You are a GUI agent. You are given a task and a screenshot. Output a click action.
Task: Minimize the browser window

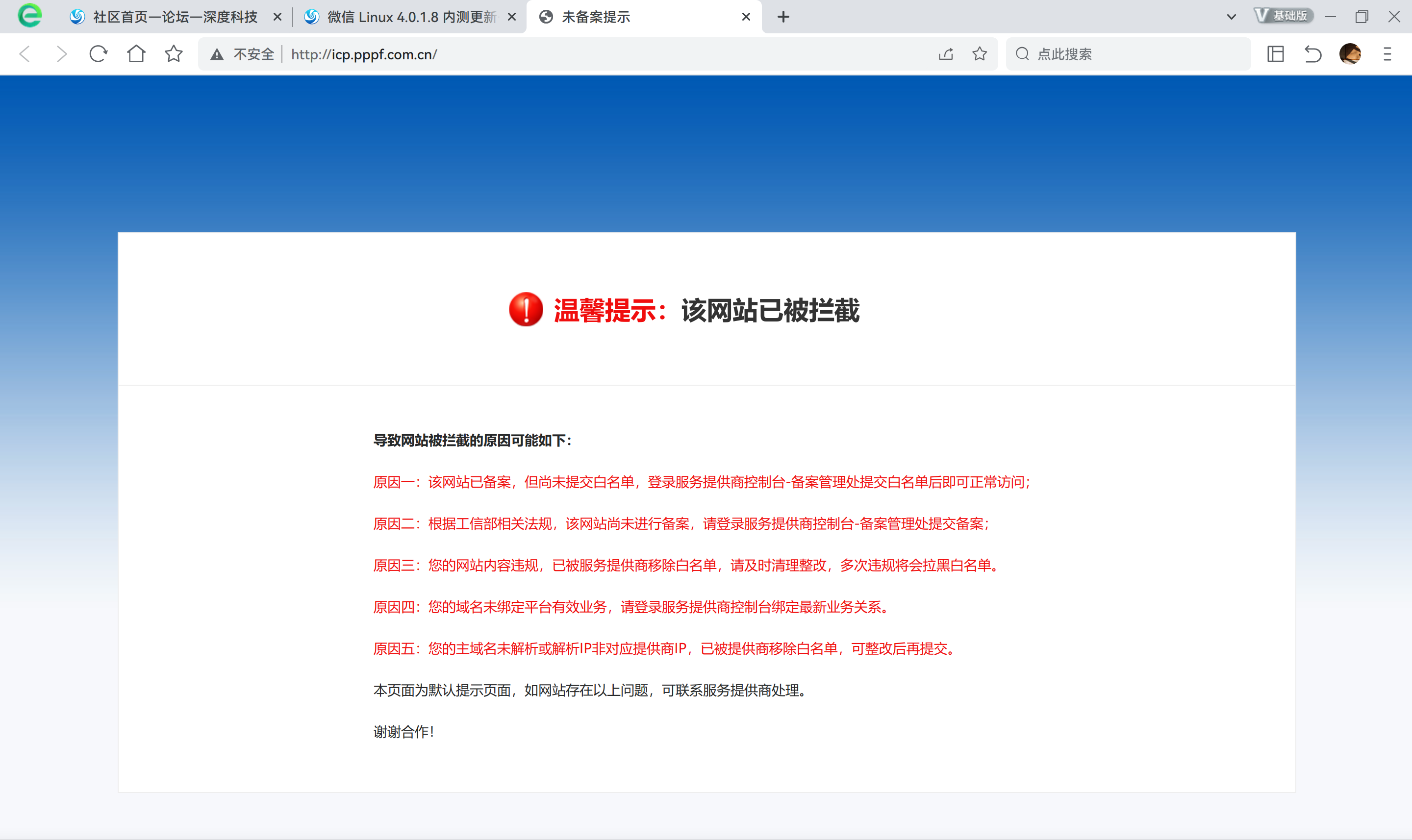pyautogui.click(x=1331, y=17)
